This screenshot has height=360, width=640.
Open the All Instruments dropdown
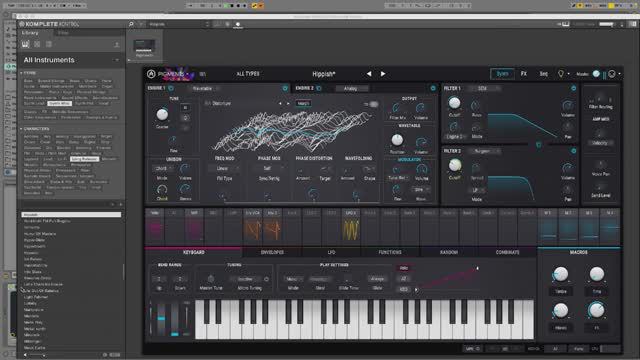71,60
